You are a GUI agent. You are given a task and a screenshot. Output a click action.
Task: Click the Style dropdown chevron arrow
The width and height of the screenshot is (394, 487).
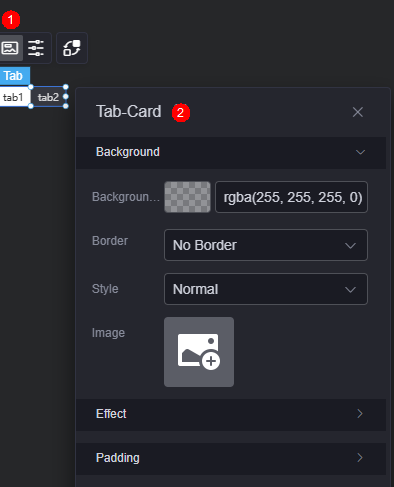(x=350, y=290)
